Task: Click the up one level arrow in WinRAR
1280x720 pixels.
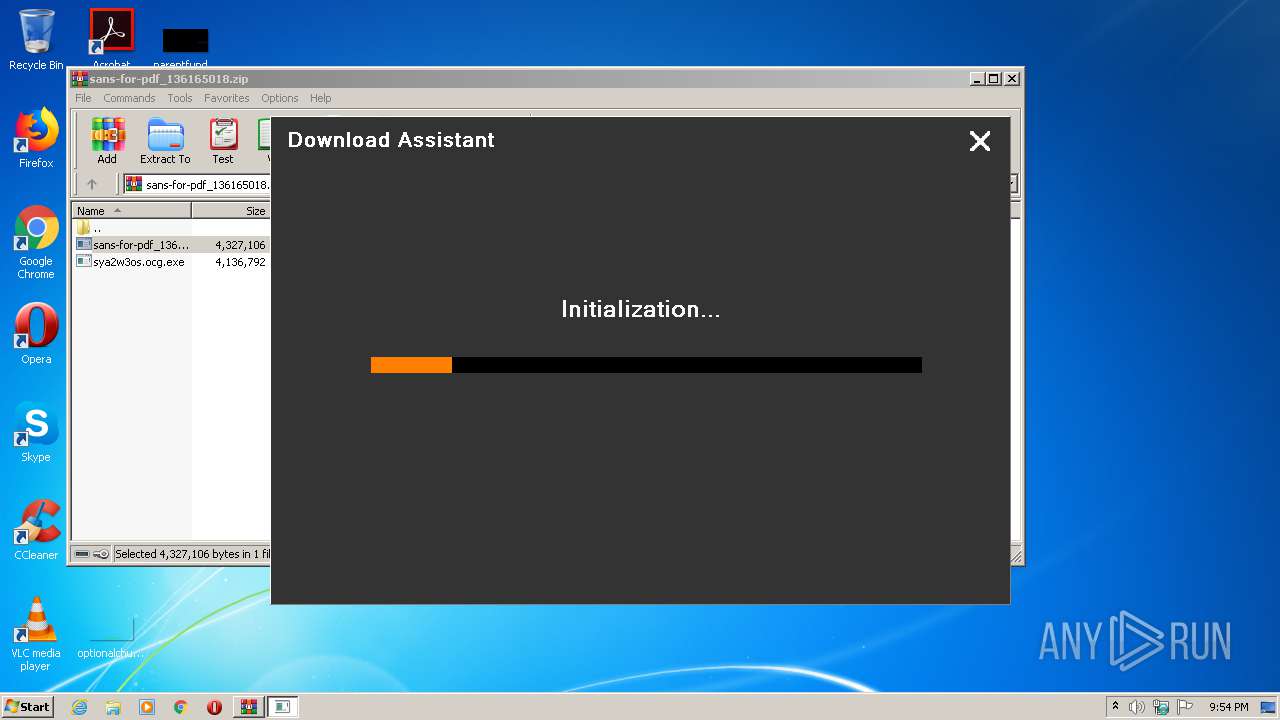Action: [92, 184]
